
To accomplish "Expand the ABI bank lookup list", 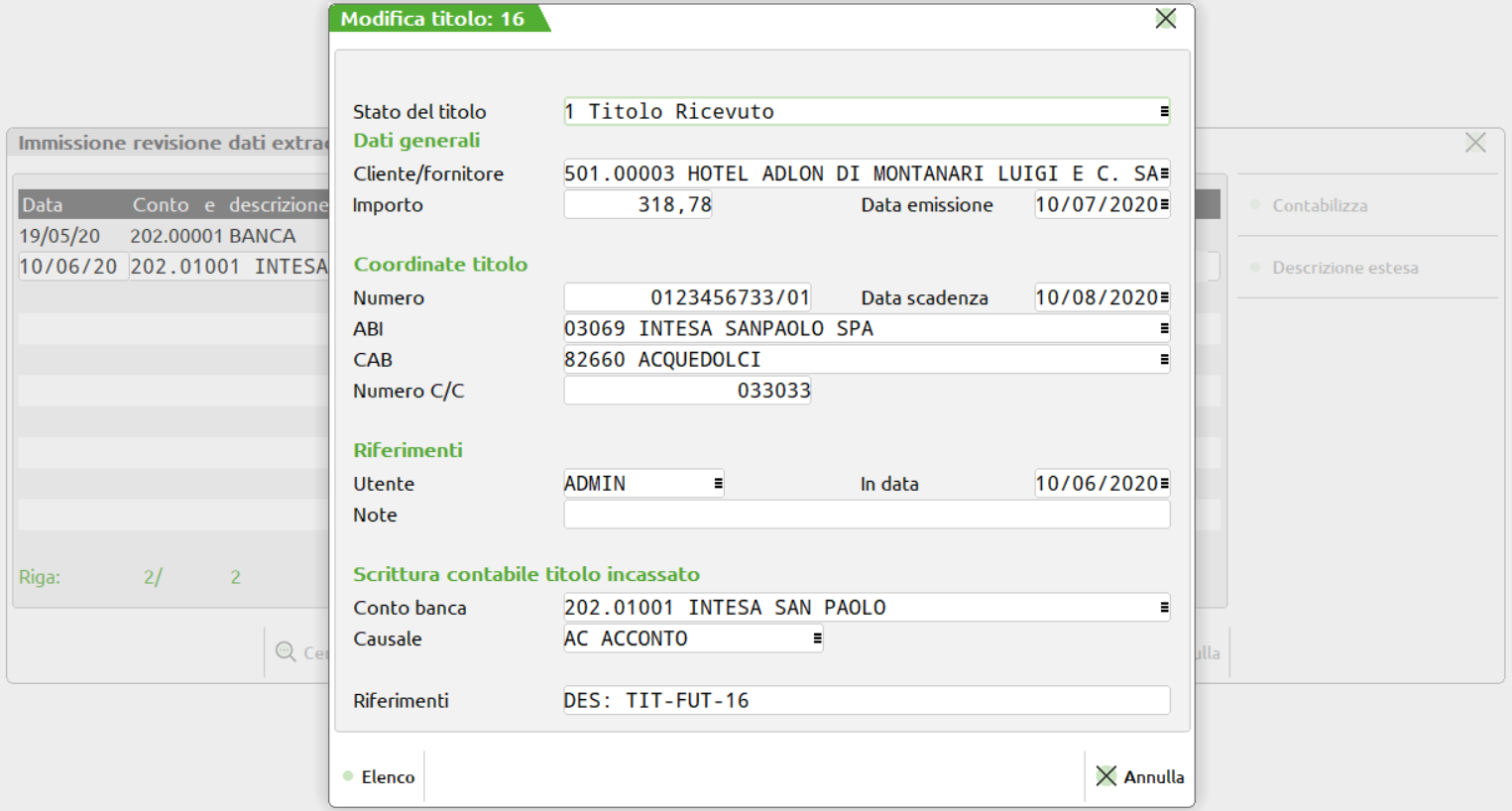I will point(1164,329).
